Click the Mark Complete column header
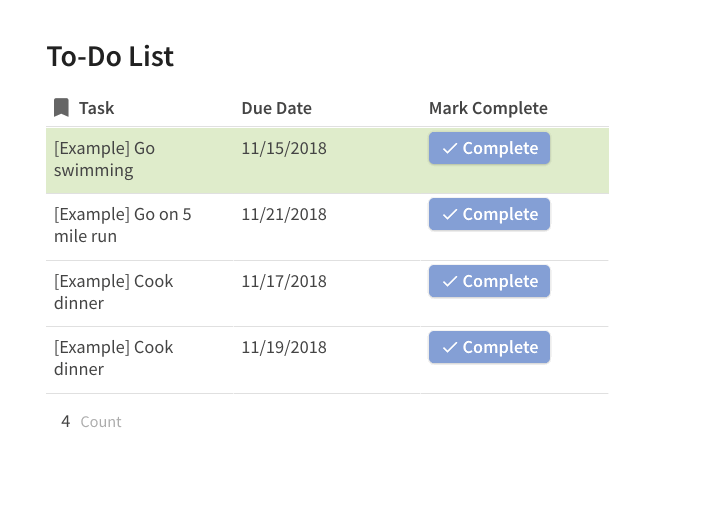Screen dimensions: 710x509 (x=488, y=108)
